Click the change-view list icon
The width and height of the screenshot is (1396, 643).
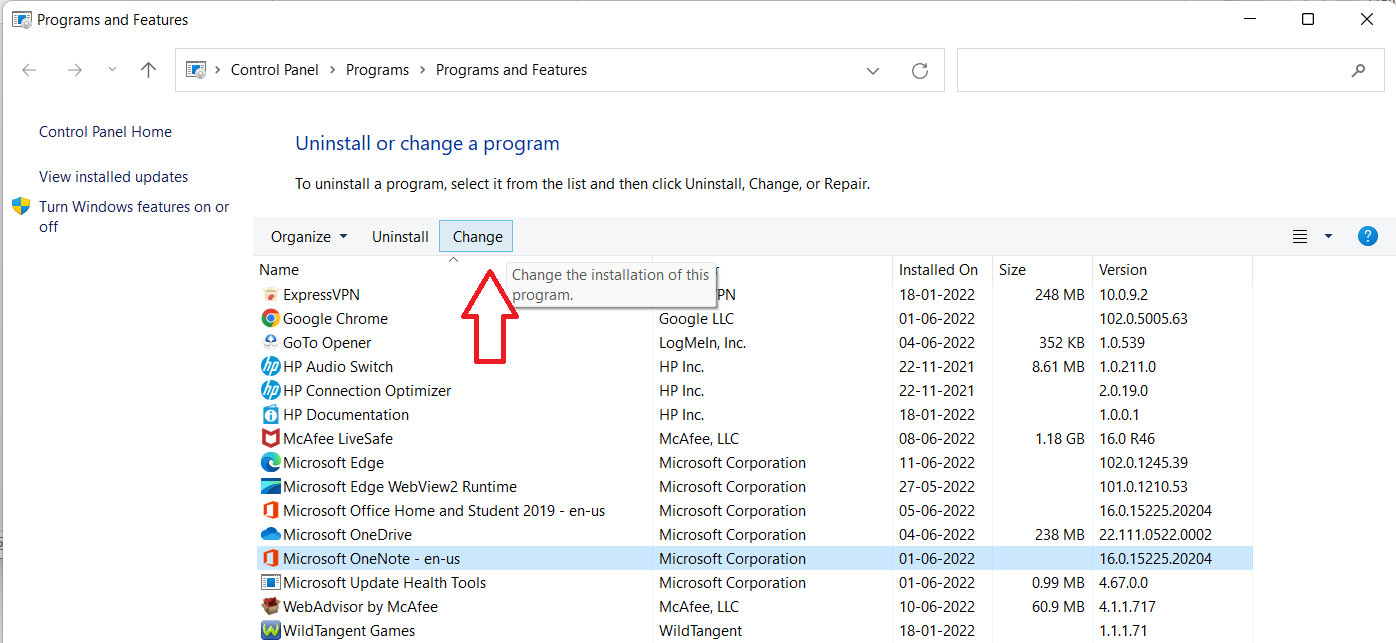pyautogui.click(x=1300, y=236)
